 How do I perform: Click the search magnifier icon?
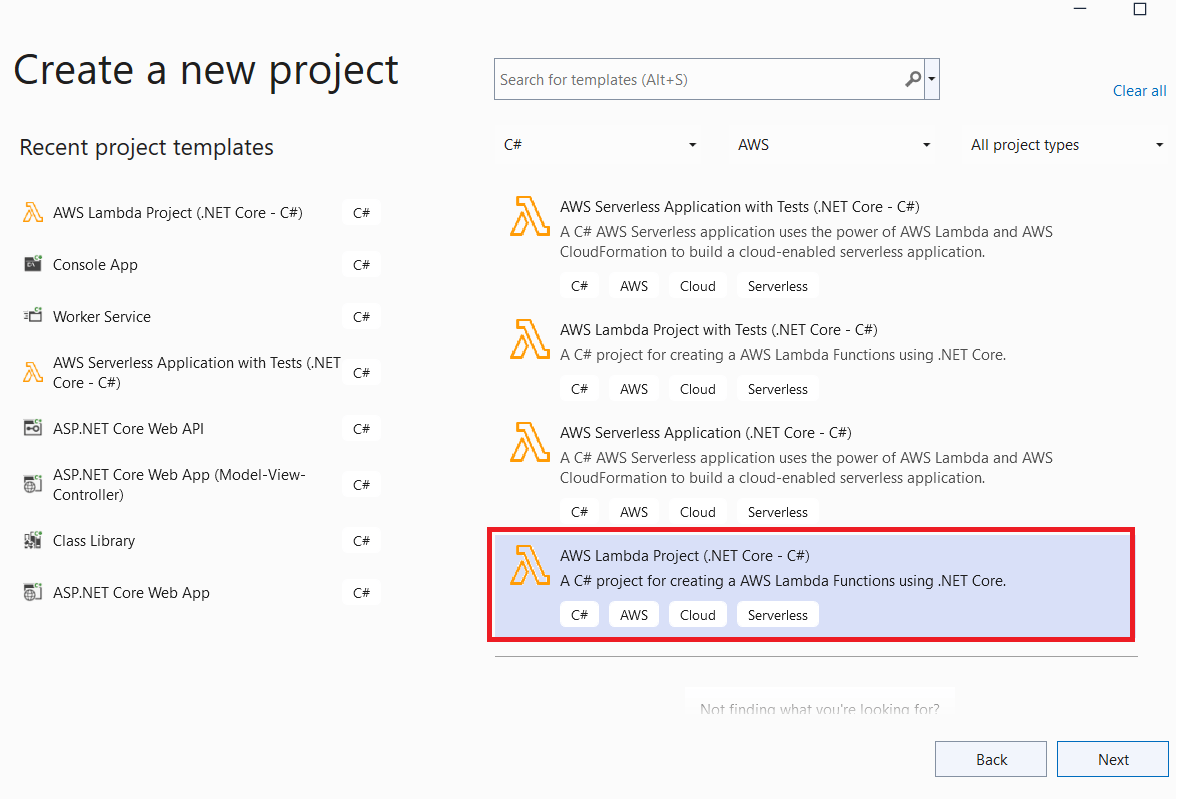(912, 78)
